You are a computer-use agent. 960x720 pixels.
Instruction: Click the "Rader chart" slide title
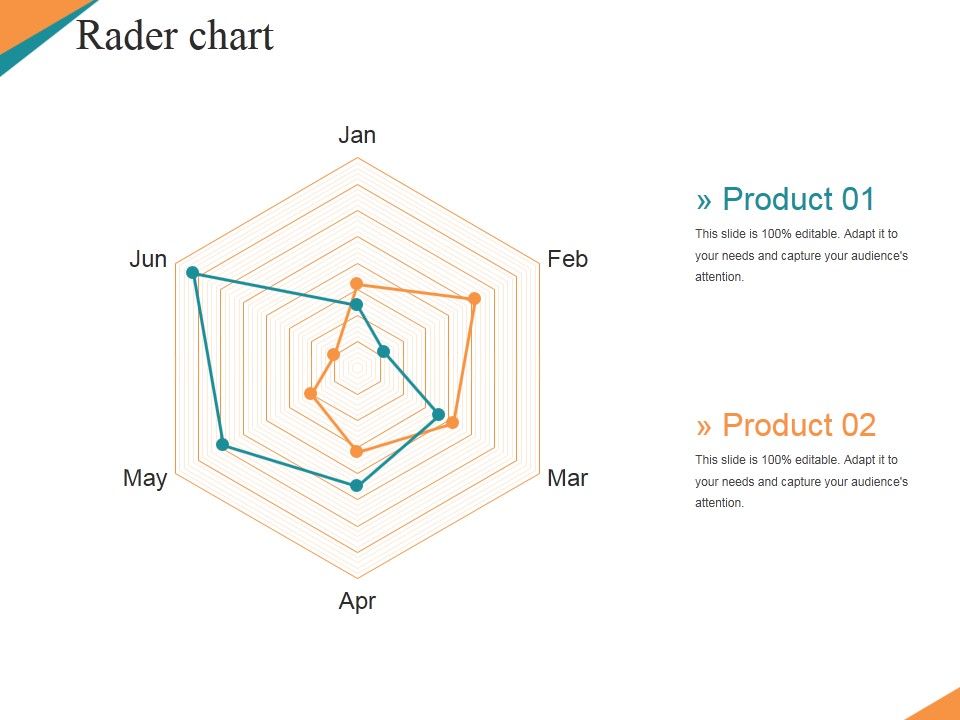pos(175,37)
